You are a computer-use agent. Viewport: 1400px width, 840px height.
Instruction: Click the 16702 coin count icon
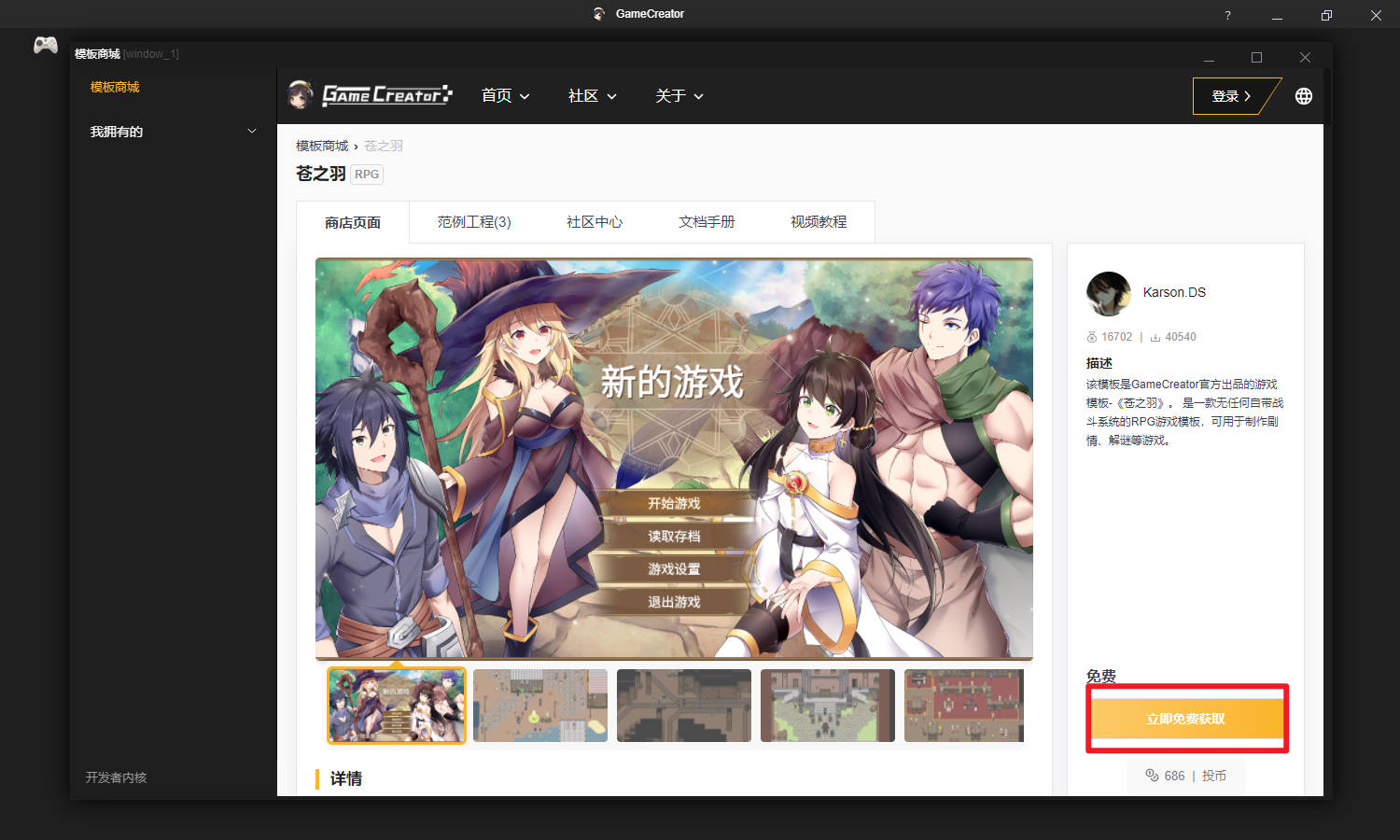[1092, 337]
